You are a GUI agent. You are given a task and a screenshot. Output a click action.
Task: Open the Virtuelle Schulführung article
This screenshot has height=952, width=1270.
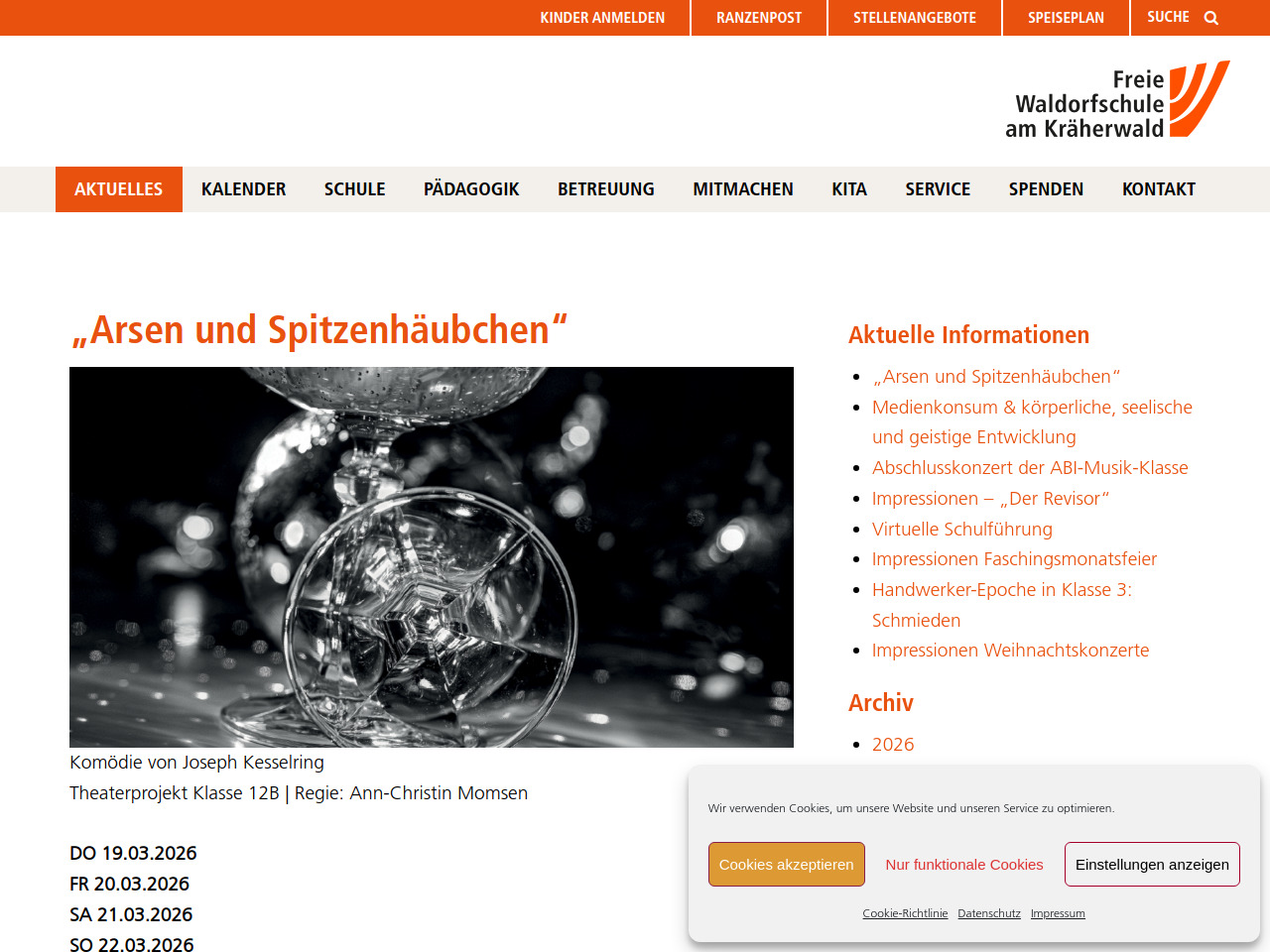pyautogui.click(x=961, y=529)
